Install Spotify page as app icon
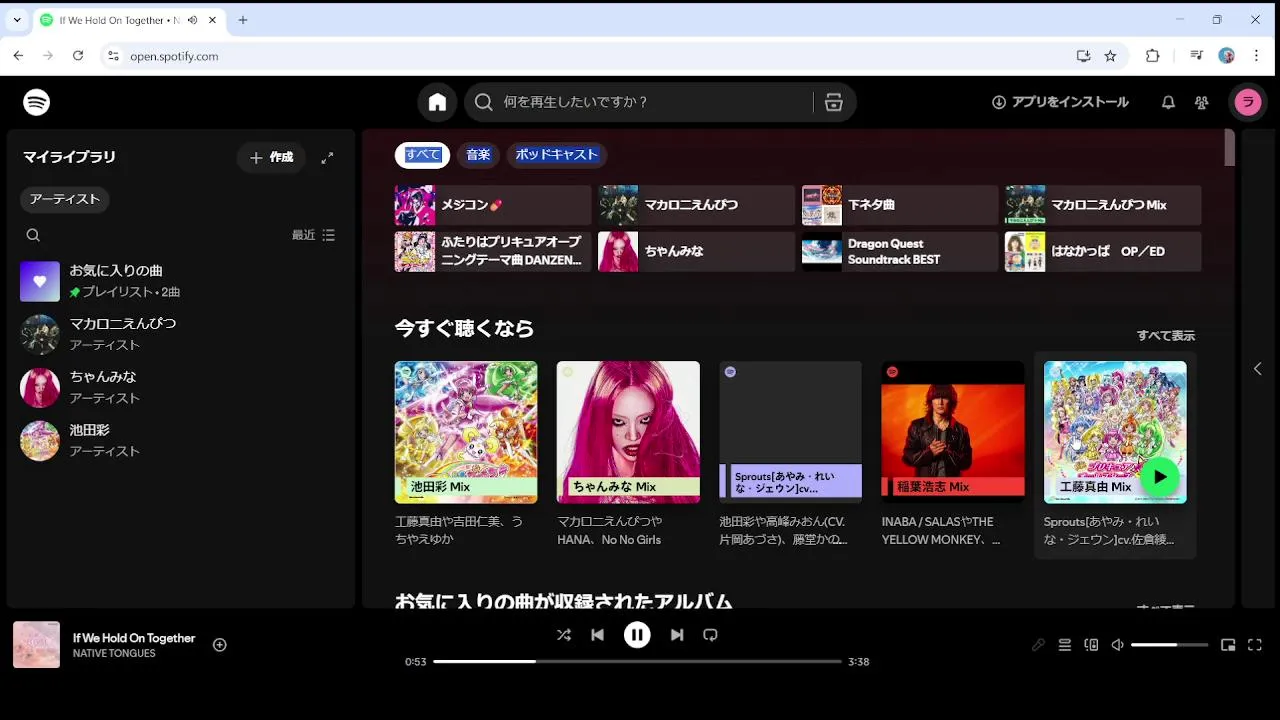Image resolution: width=1280 pixels, height=720 pixels. [1083, 56]
